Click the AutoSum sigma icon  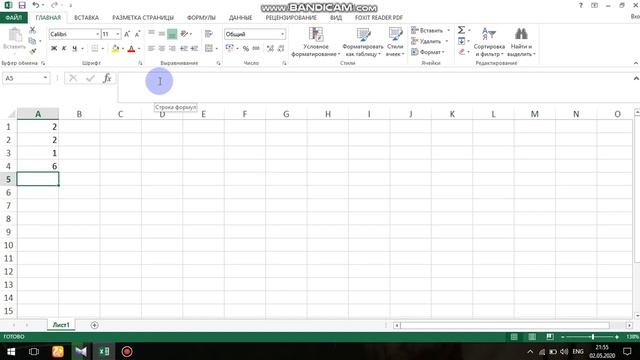click(x=461, y=30)
